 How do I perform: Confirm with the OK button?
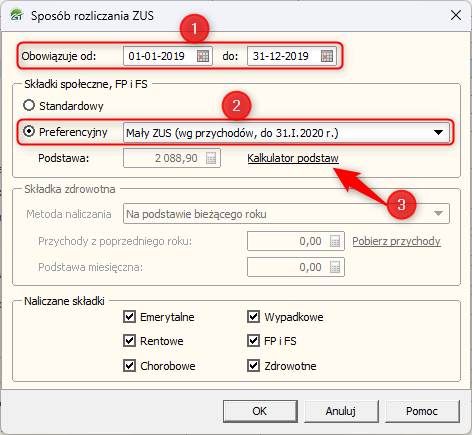point(260,411)
